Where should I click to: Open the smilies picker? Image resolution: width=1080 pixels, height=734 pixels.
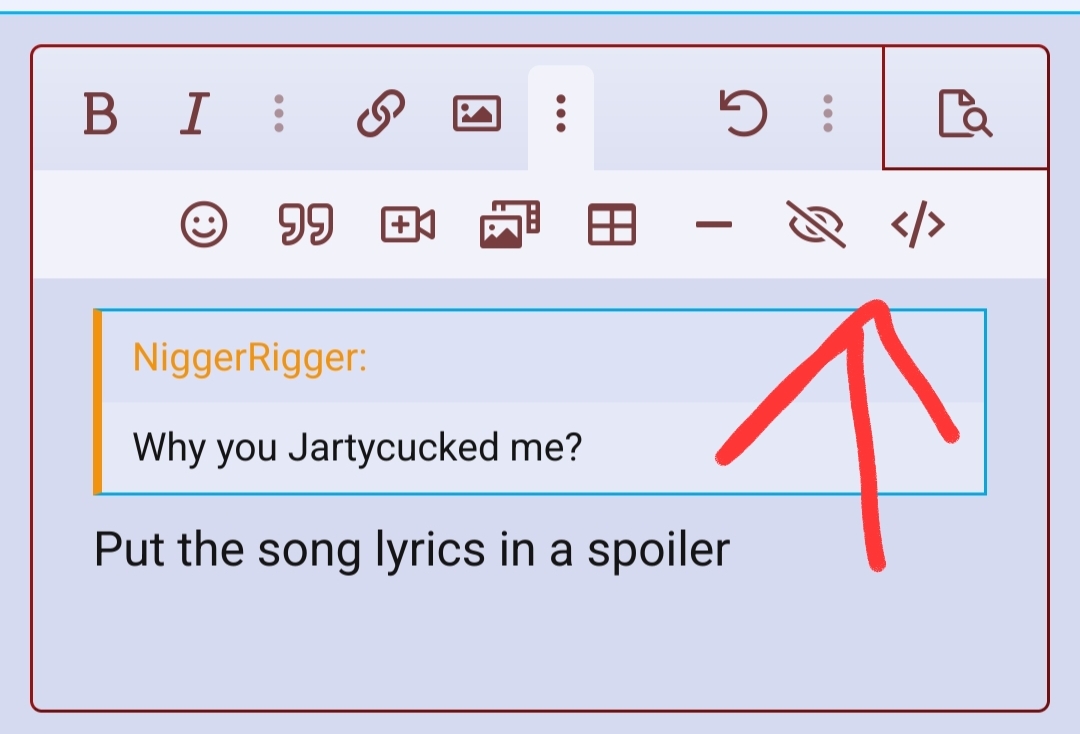coord(204,224)
